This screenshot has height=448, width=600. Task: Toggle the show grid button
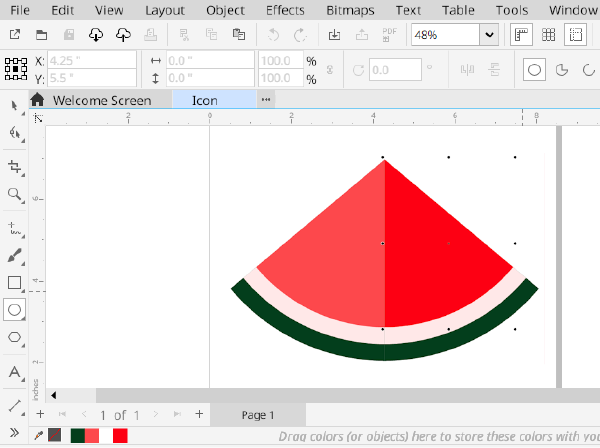pyautogui.click(x=548, y=35)
